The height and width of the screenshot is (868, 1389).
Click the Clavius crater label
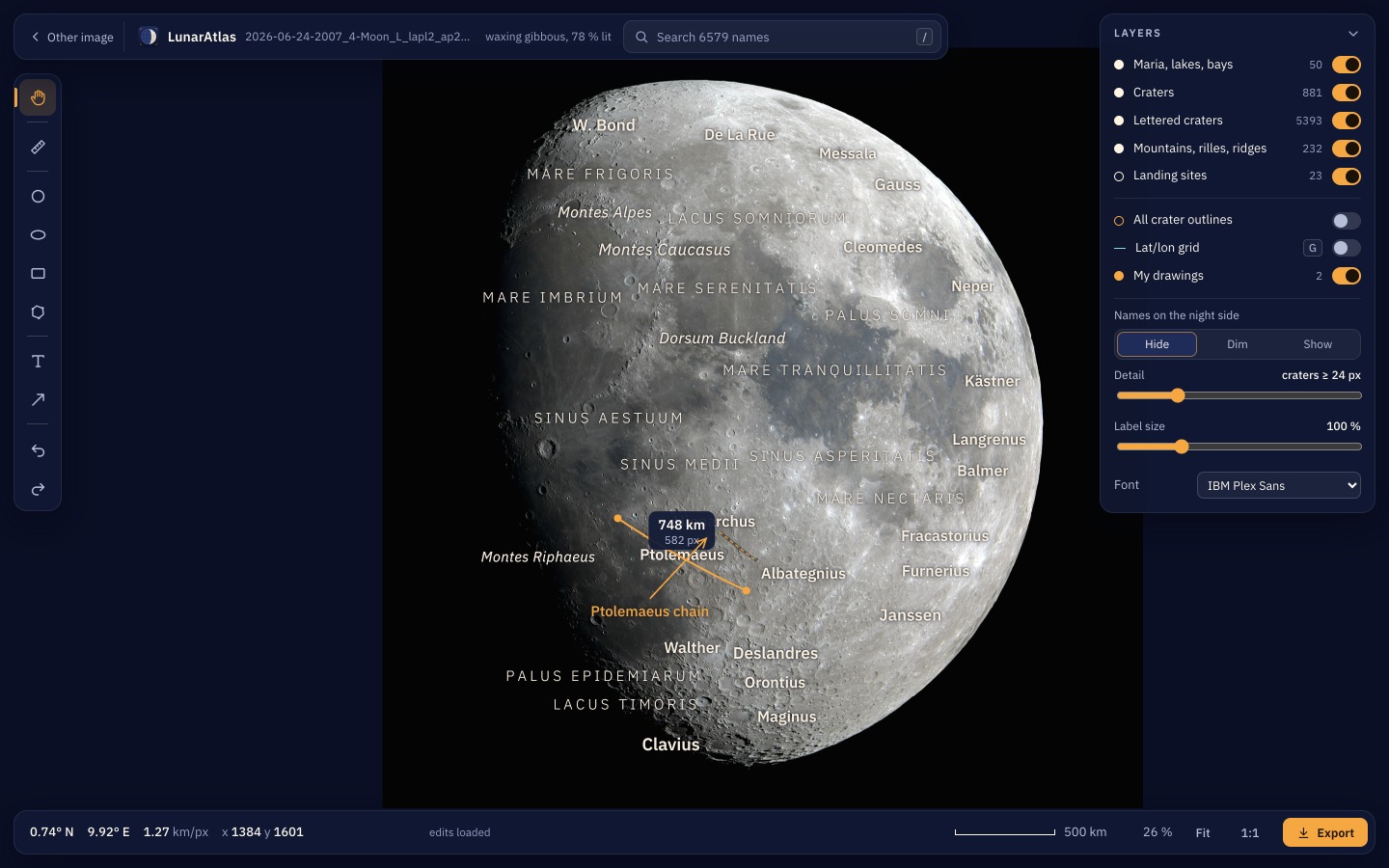[670, 745]
